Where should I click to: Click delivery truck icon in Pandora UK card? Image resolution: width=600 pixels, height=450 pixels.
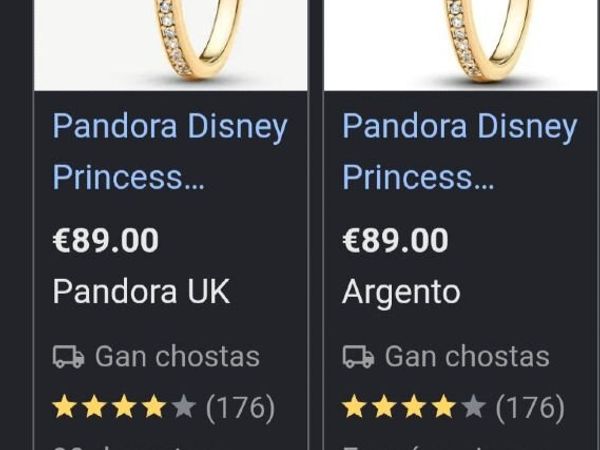(68, 357)
